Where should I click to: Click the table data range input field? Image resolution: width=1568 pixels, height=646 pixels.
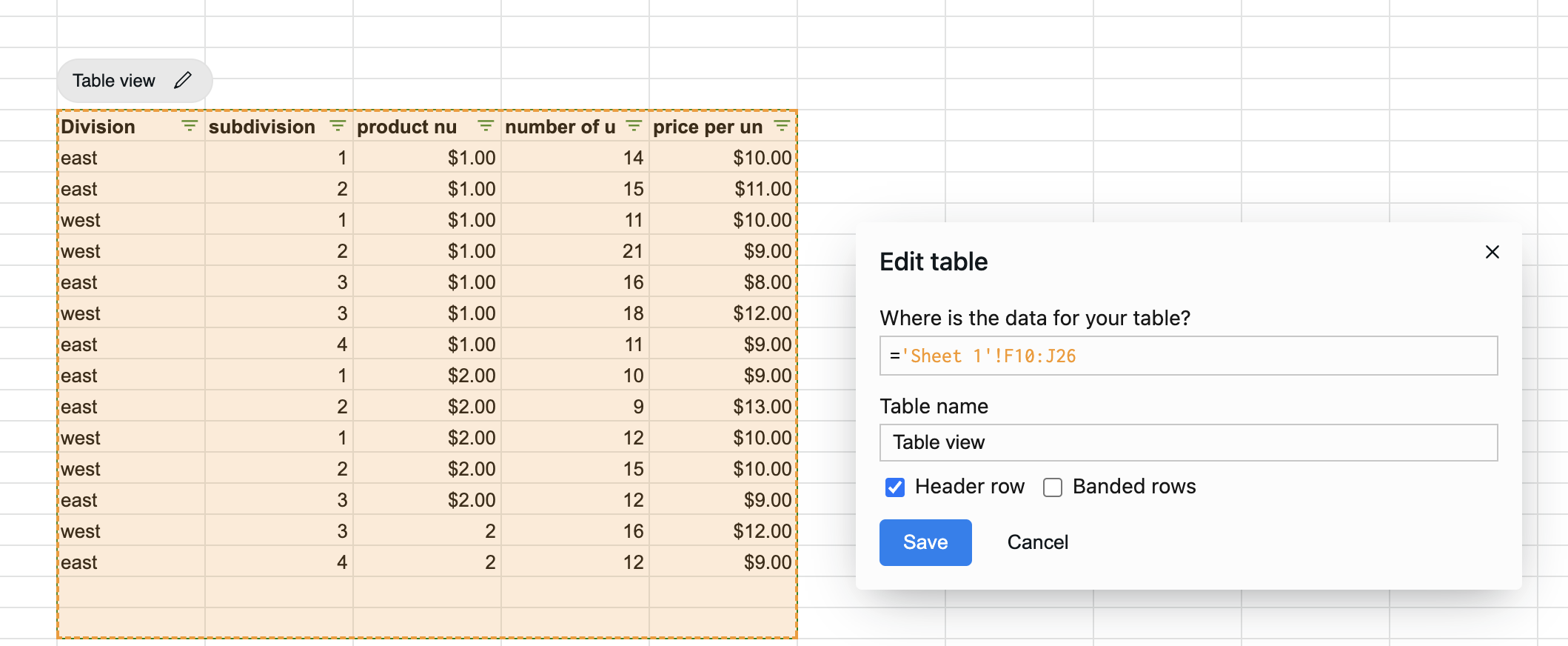[x=1187, y=356]
